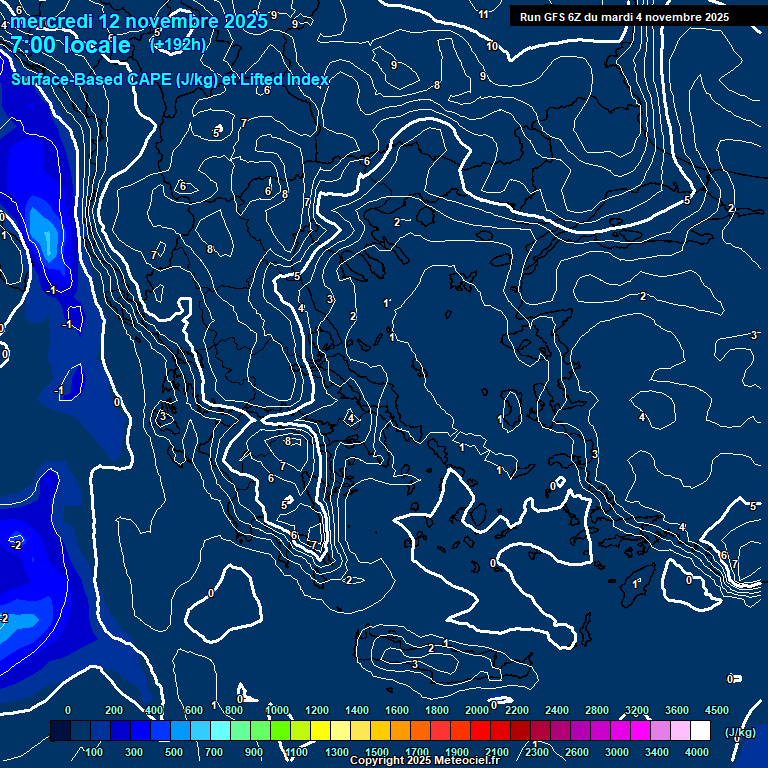Click the '100' value label below the legend
Image resolution: width=768 pixels, height=768 pixels.
(94, 752)
